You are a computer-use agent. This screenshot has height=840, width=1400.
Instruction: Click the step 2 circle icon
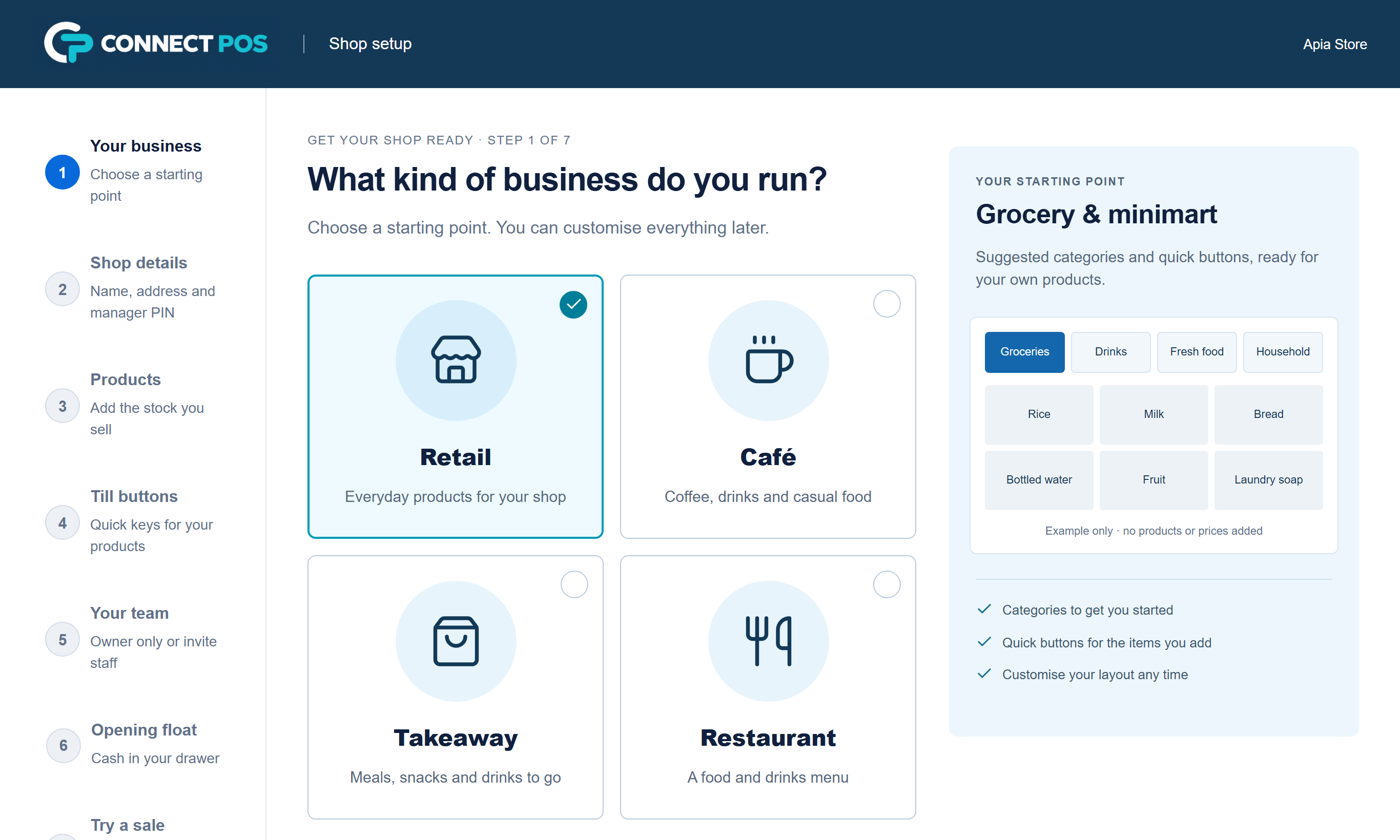click(x=63, y=289)
